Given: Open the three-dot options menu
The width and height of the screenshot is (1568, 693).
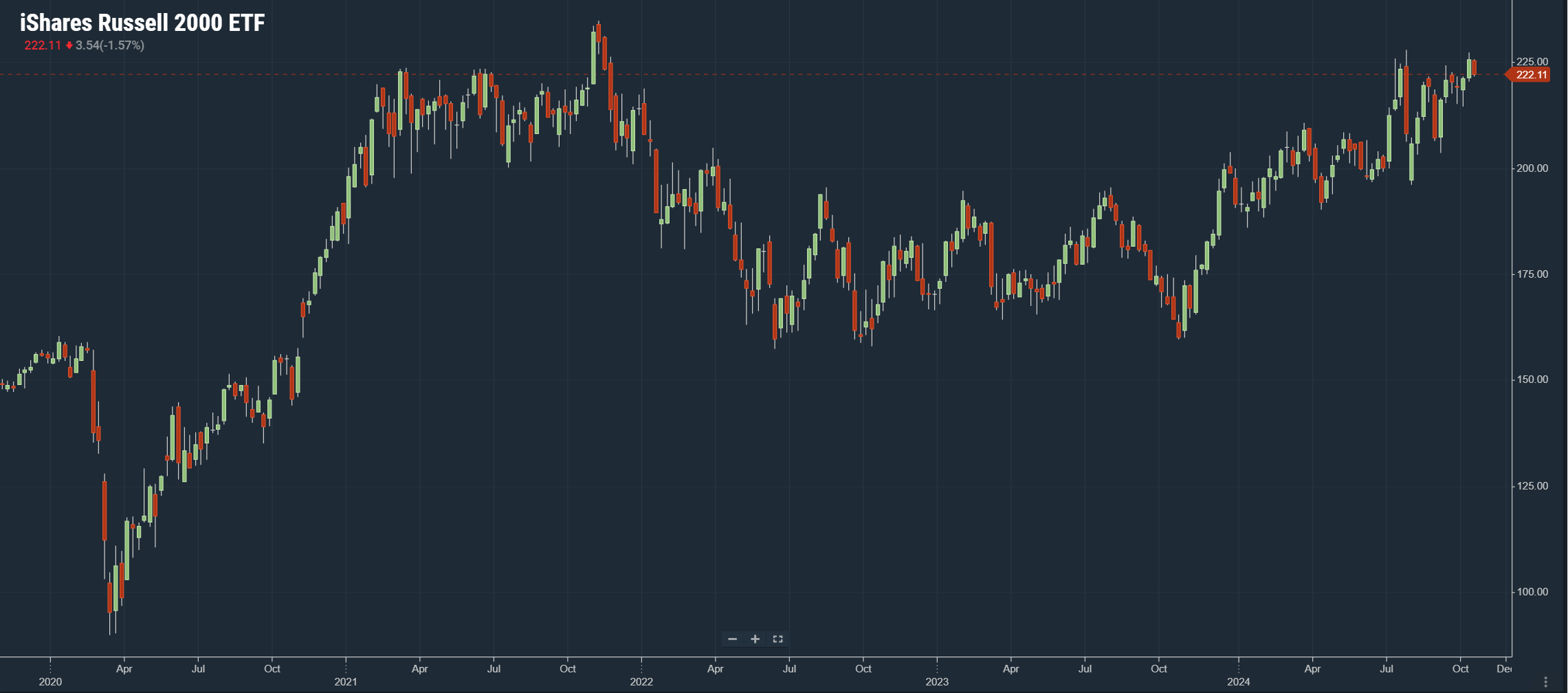Looking at the screenshot, I should click(x=1545, y=681).
